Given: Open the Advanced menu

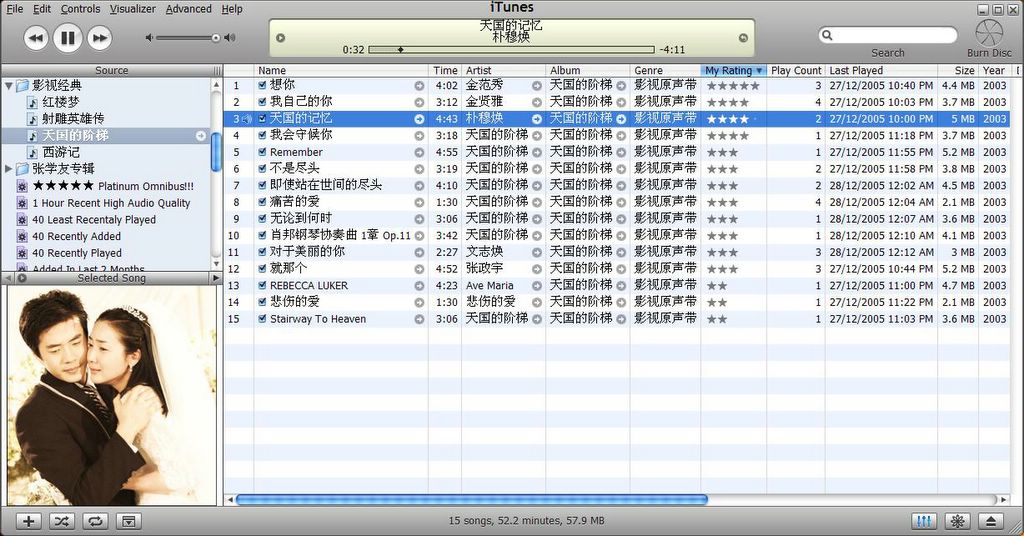Looking at the screenshot, I should (188, 9).
